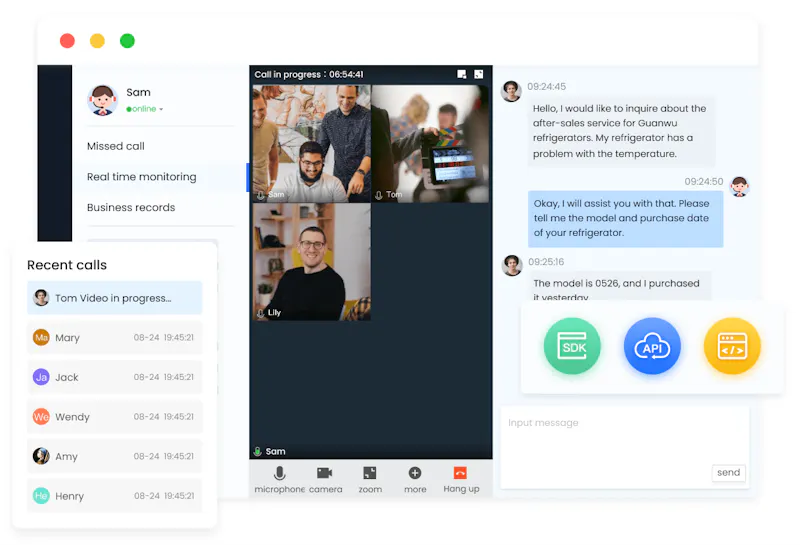The image size is (800, 545).
Task: Click the yellow window minimize dot
Action: click(97, 41)
